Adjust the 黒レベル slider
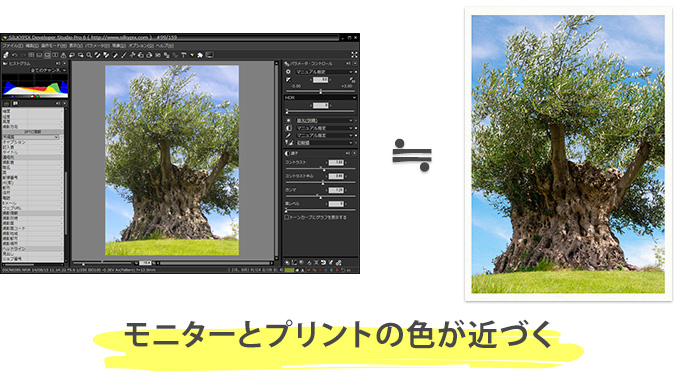 click(320, 210)
